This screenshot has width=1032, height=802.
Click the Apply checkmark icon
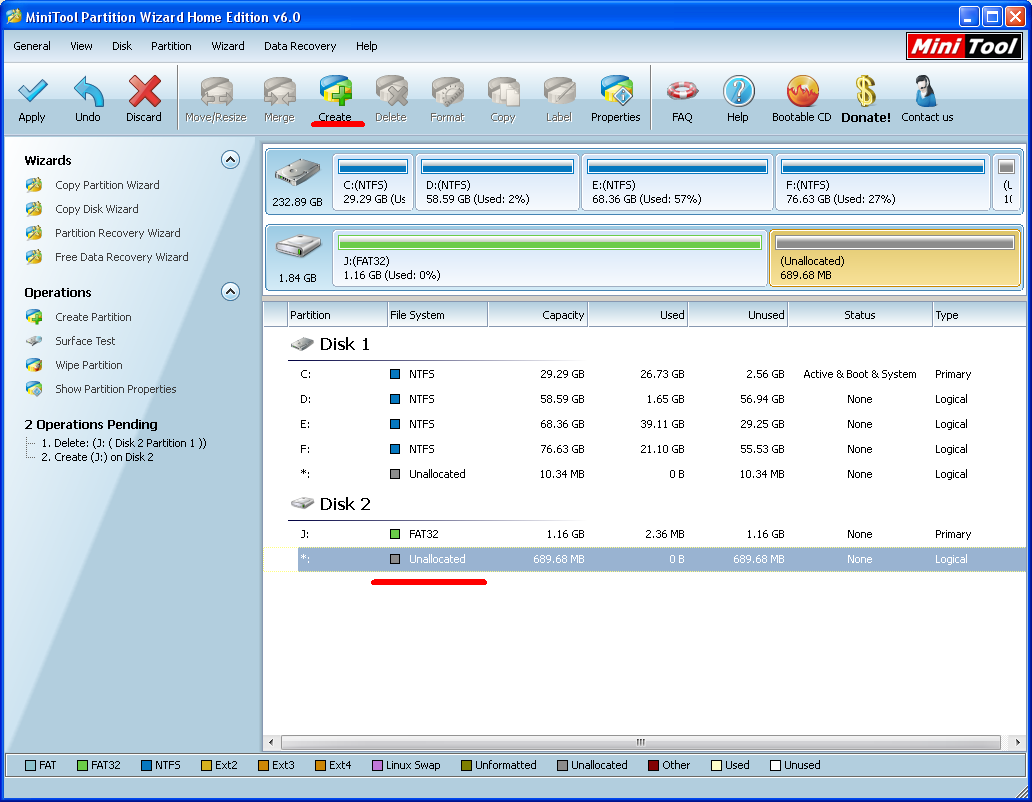tap(32, 93)
